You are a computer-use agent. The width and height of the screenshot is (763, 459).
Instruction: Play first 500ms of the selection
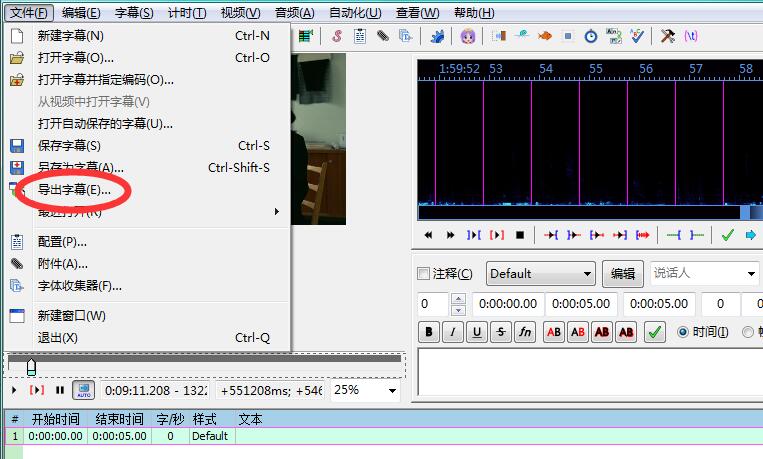pos(597,235)
